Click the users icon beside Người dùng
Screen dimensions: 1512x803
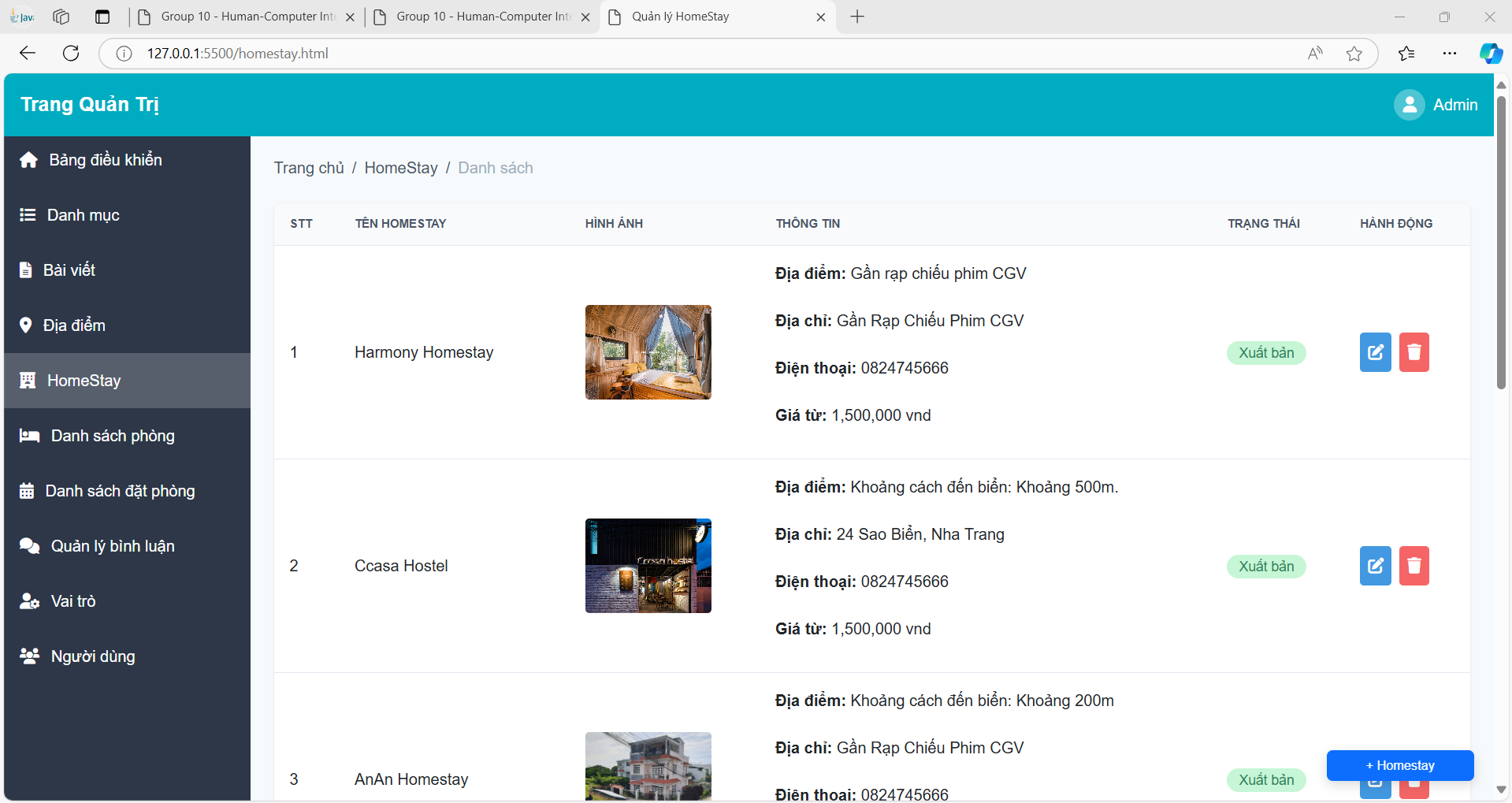click(29, 656)
